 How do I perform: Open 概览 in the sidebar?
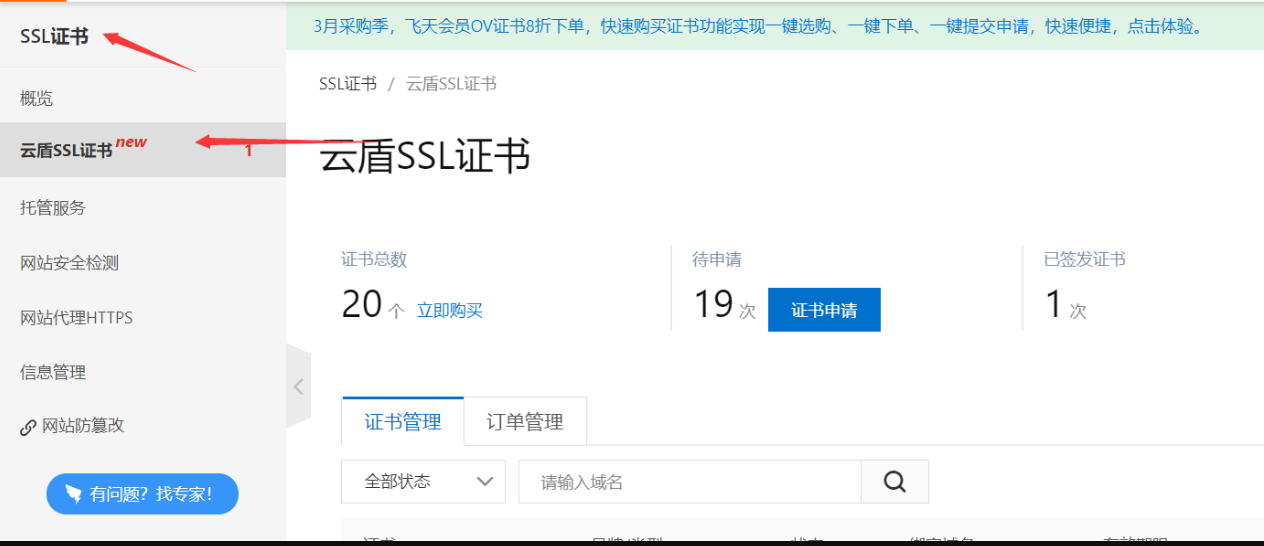click(x=37, y=98)
